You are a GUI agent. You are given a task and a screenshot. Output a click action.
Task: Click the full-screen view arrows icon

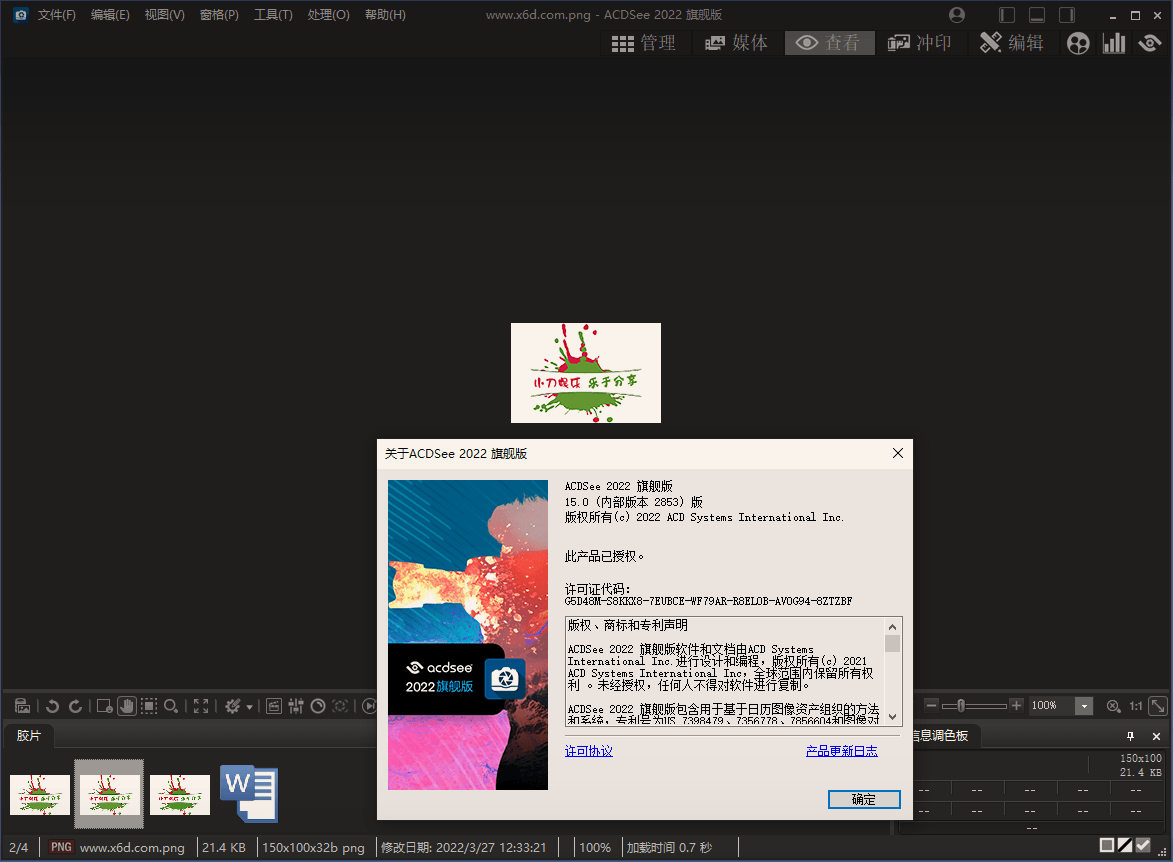(201, 705)
